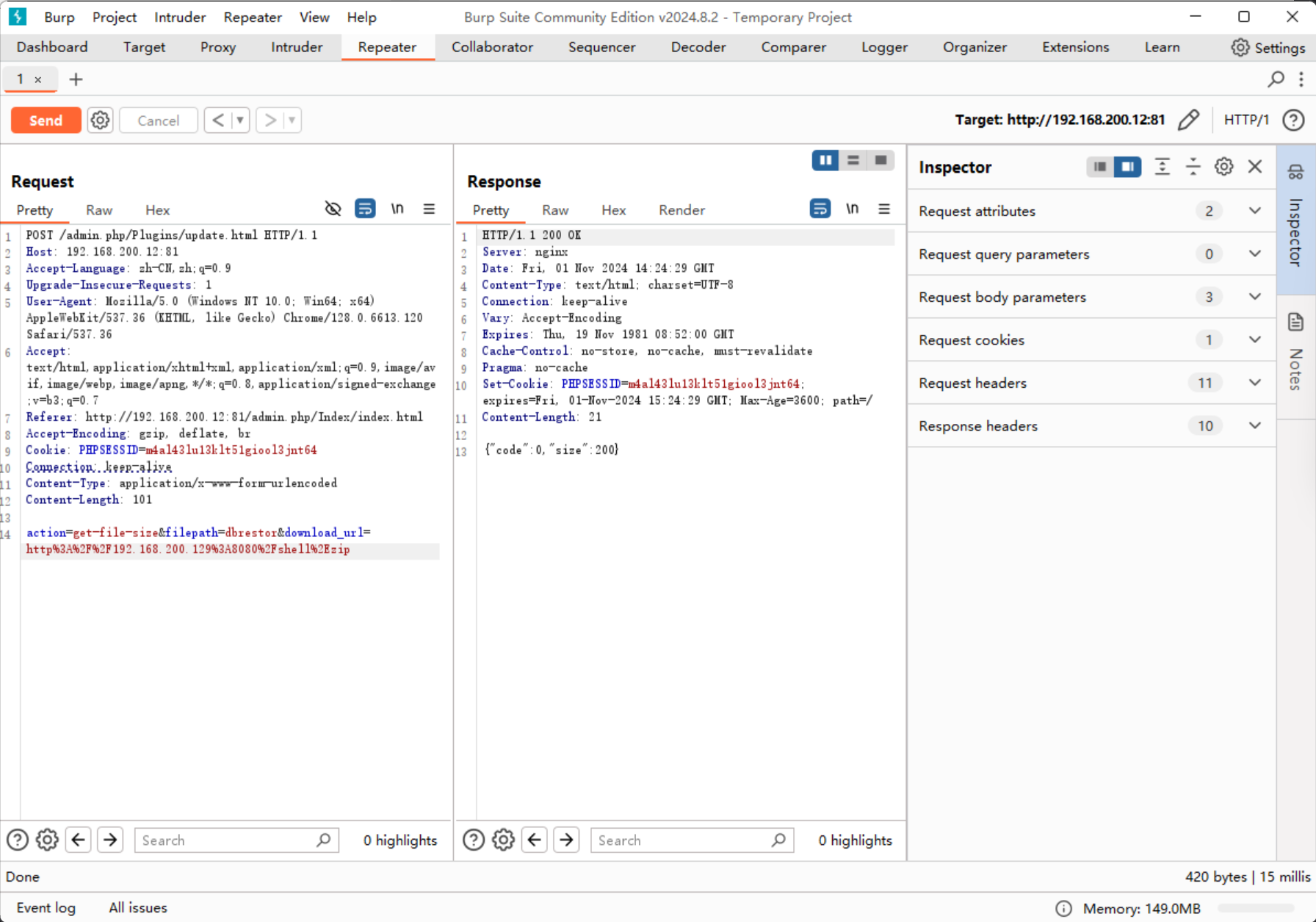
Task: Switch Inspector to right-docked layout
Action: [x=1127, y=167]
